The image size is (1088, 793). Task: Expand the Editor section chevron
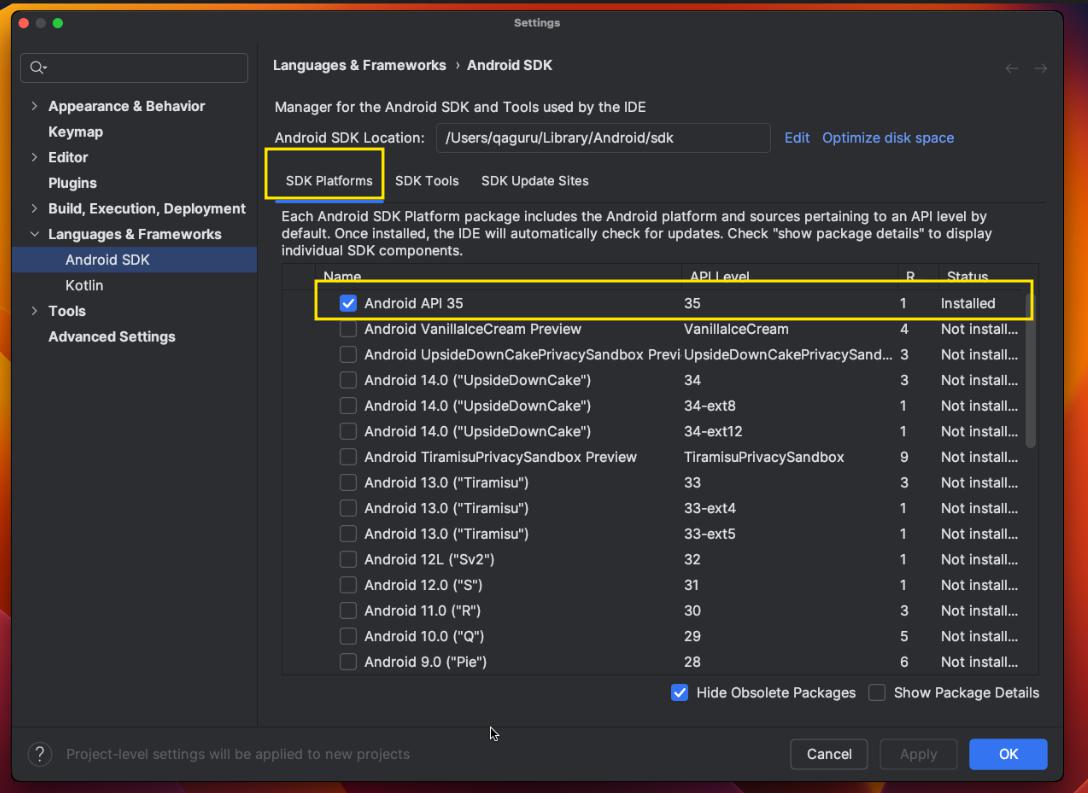coord(34,157)
